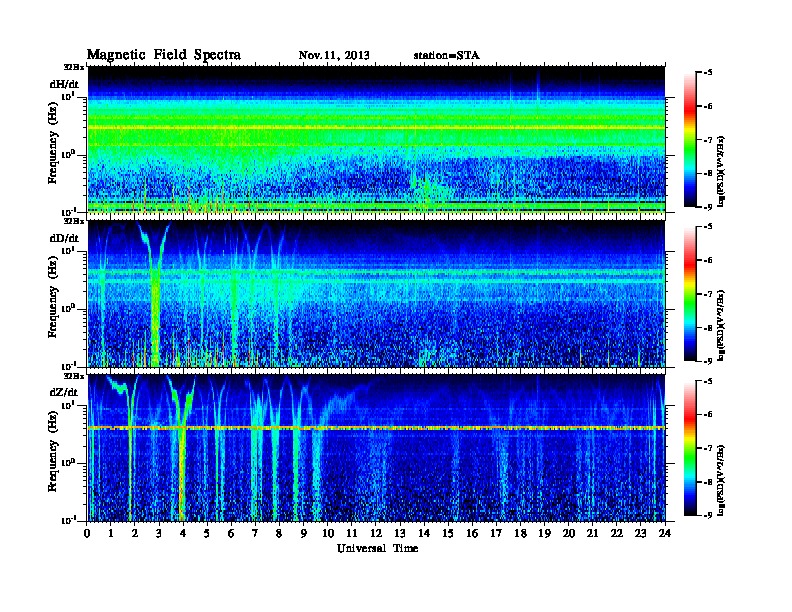Click the -7 tick on dZ/dt color bar

click(708, 448)
